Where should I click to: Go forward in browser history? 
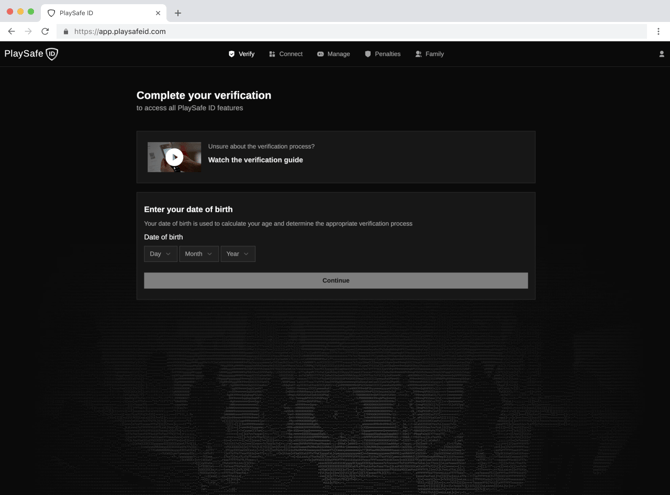[28, 32]
